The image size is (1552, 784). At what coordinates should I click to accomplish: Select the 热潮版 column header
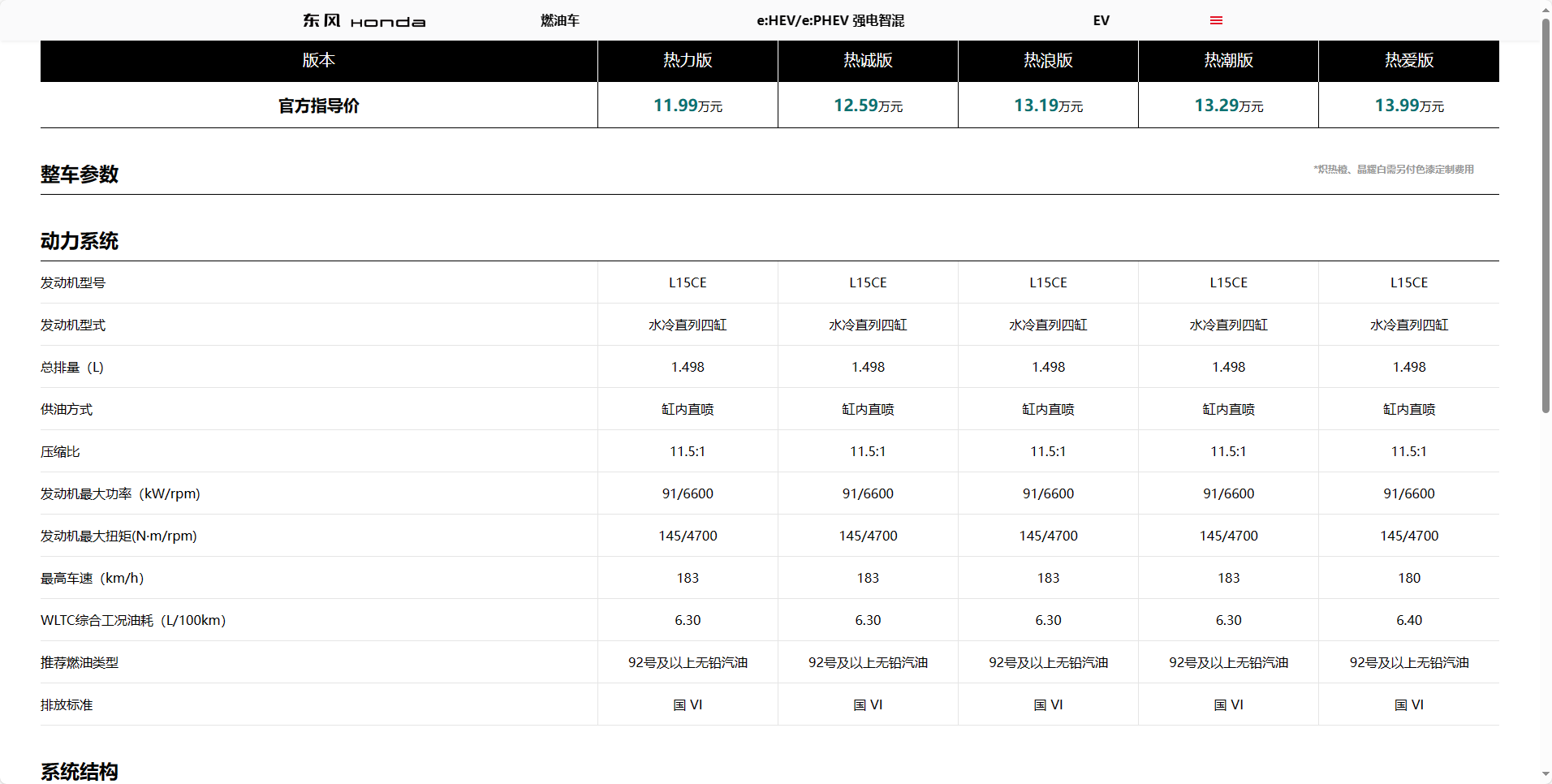(1228, 61)
